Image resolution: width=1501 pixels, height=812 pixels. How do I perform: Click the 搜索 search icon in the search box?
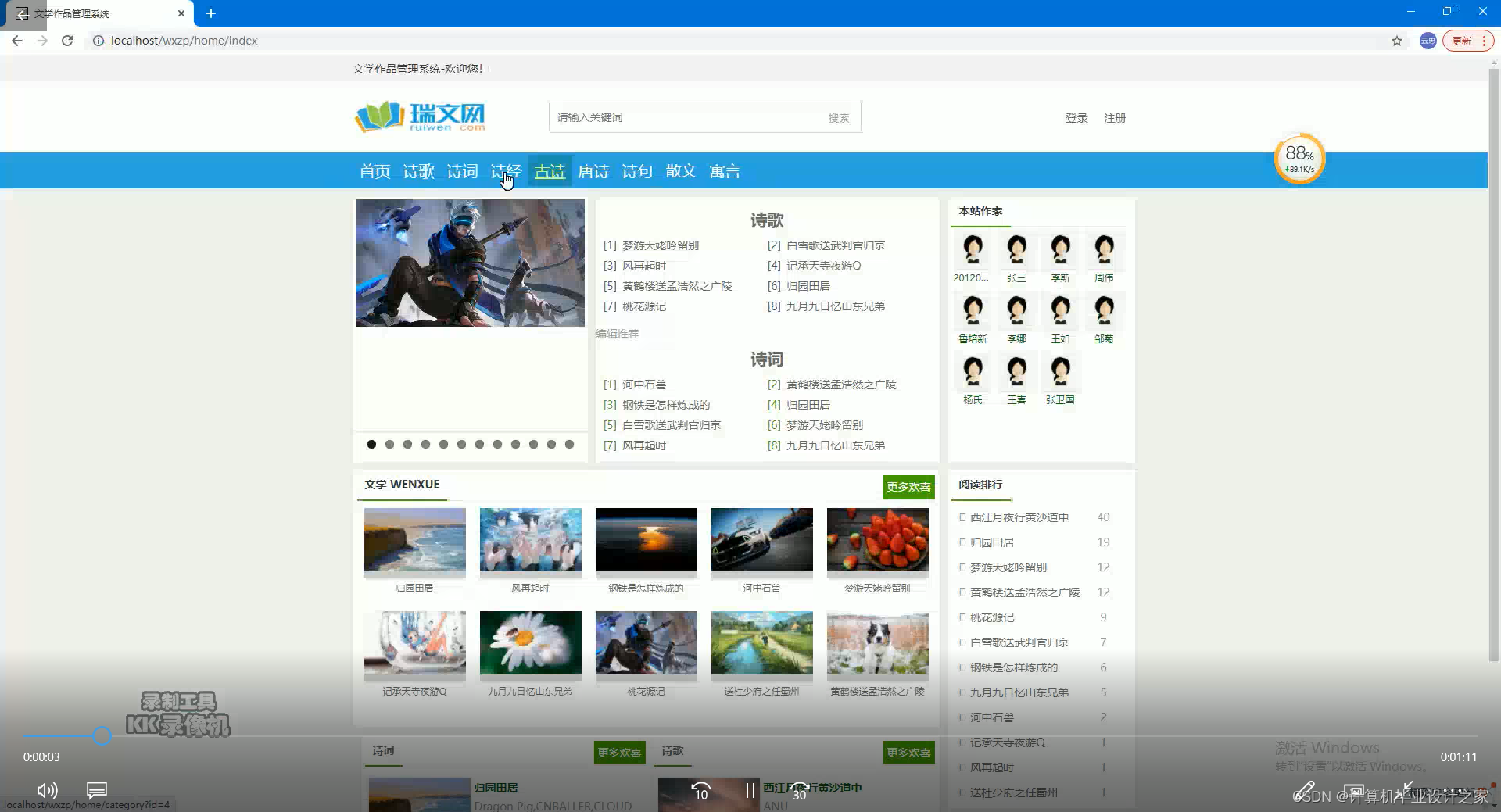click(838, 117)
